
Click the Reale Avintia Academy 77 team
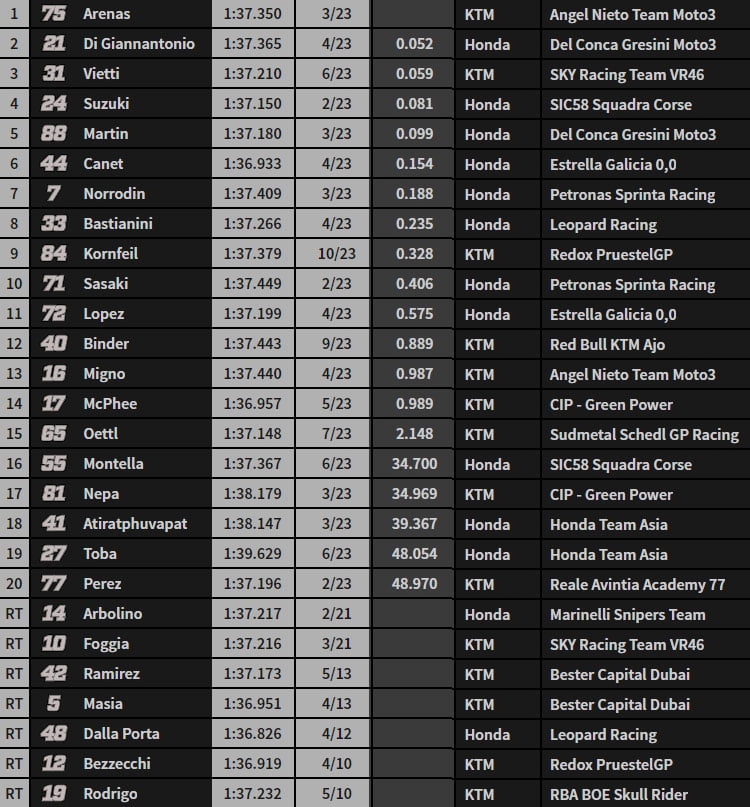click(x=638, y=584)
